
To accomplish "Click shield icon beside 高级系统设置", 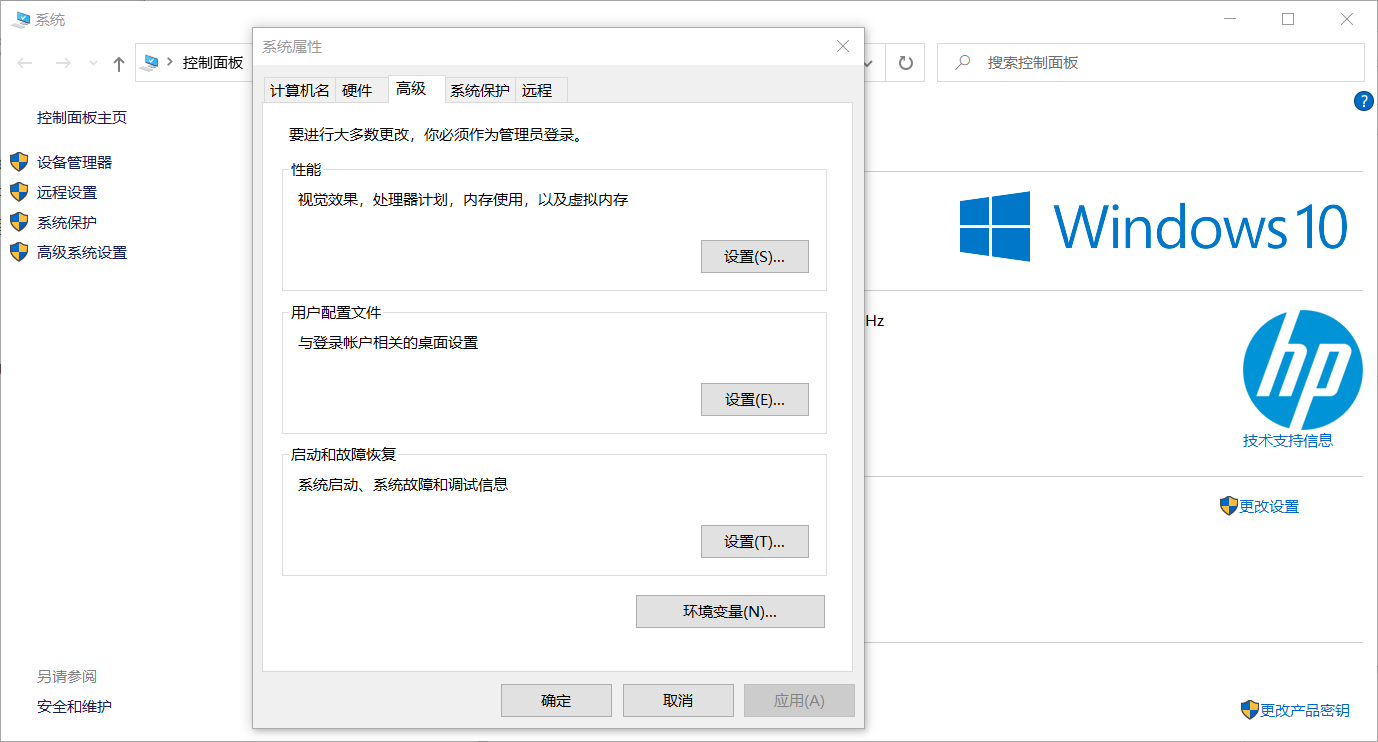I will 19,252.
